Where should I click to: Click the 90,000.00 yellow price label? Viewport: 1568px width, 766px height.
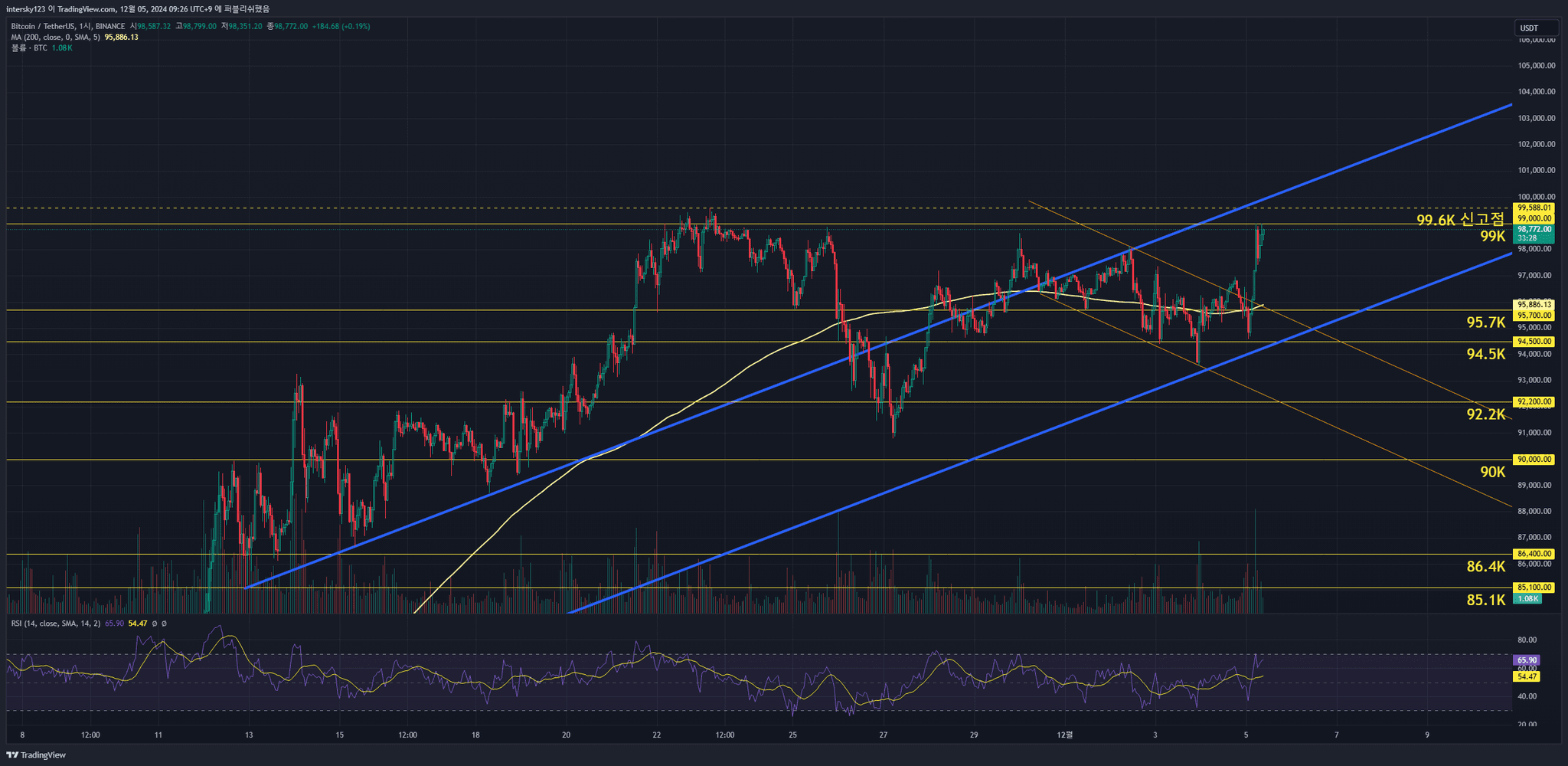(x=1534, y=460)
